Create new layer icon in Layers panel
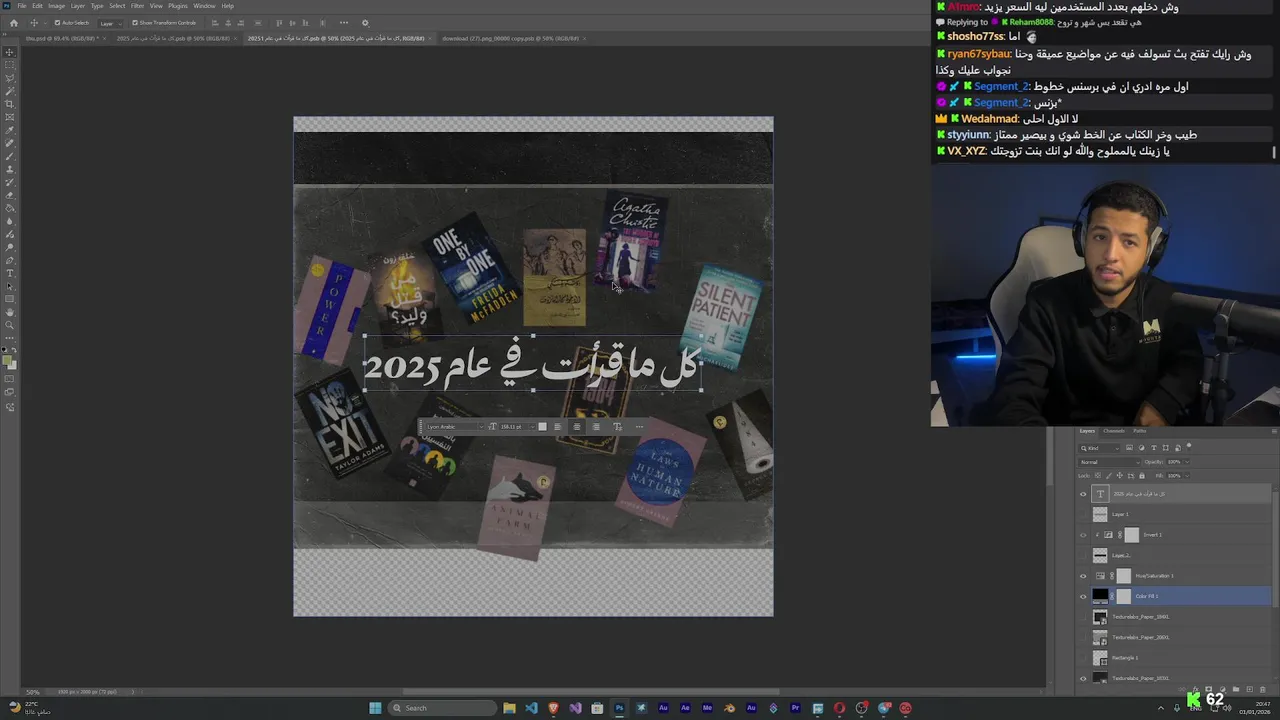 (x=1250, y=689)
